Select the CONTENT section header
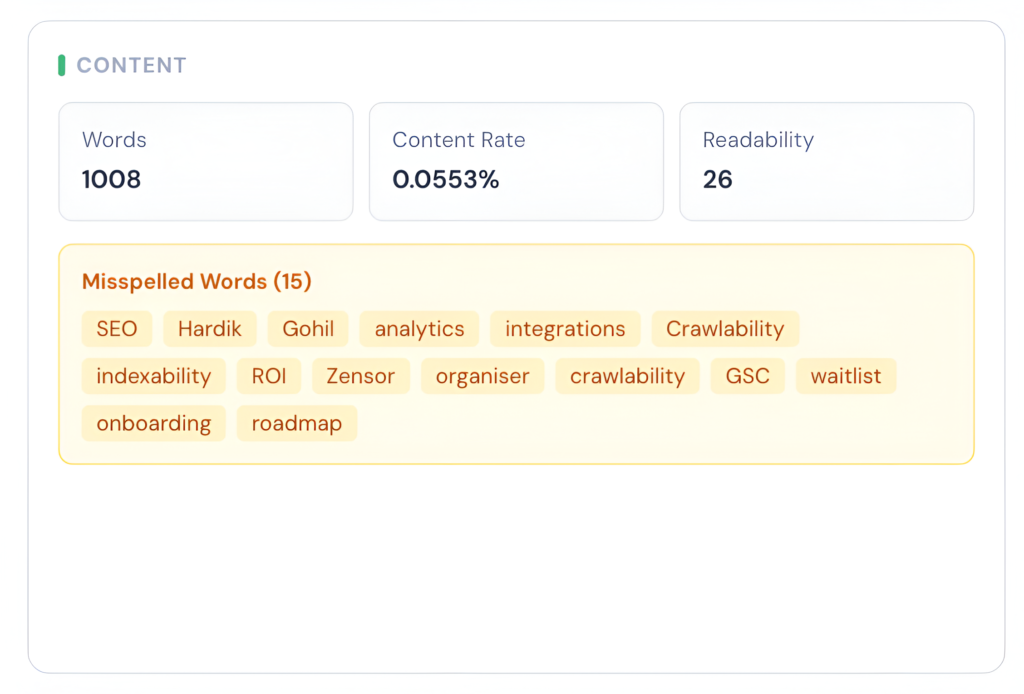 pyautogui.click(x=131, y=65)
